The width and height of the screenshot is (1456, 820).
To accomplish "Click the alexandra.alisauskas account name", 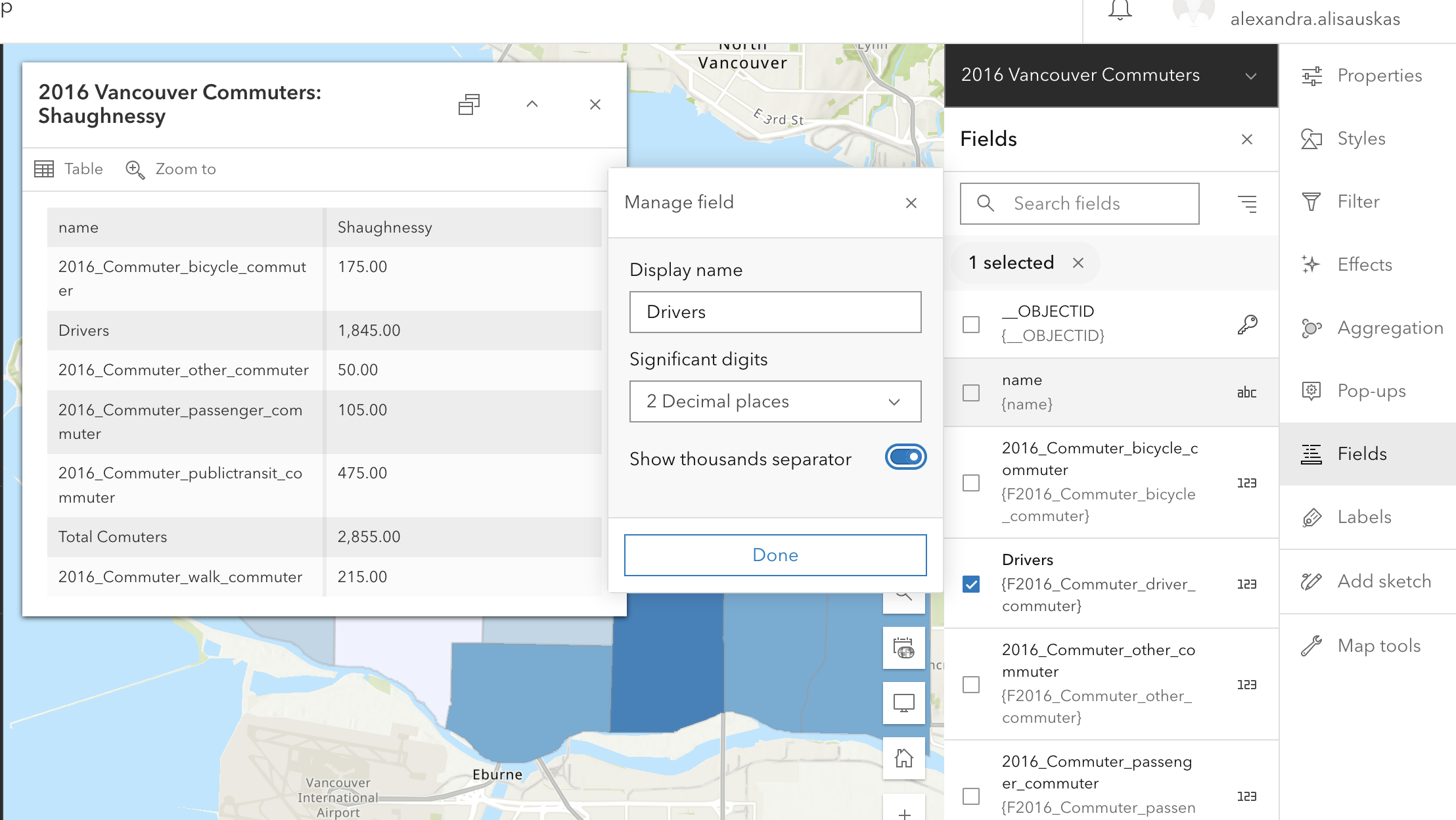I will point(1315,19).
